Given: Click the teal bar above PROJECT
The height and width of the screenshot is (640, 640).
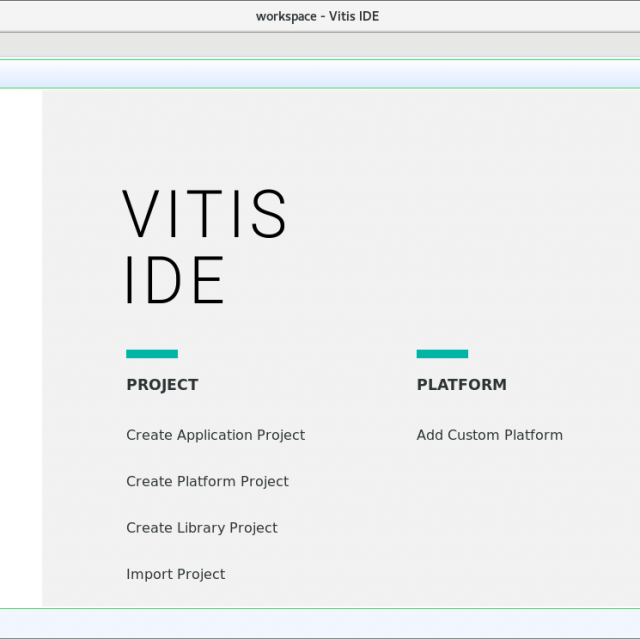Looking at the screenshot, I should point(152,354).
